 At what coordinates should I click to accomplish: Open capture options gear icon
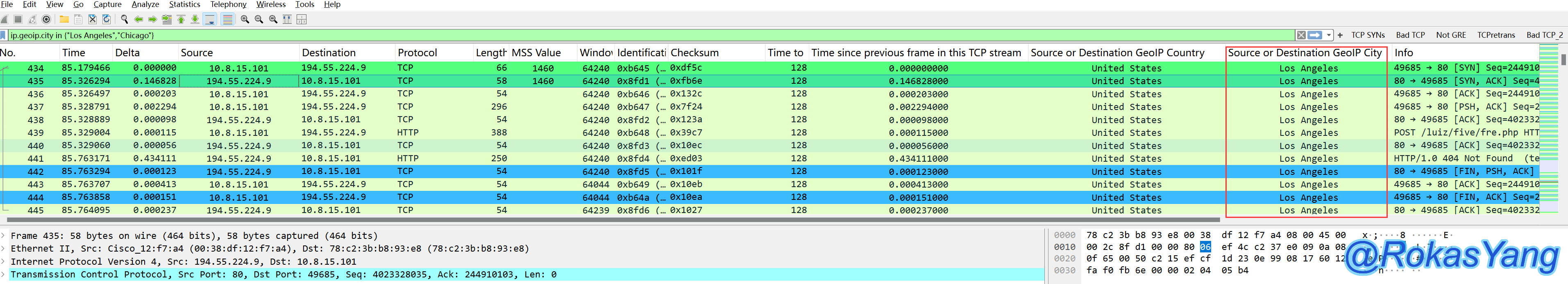[x=46, y=20]
